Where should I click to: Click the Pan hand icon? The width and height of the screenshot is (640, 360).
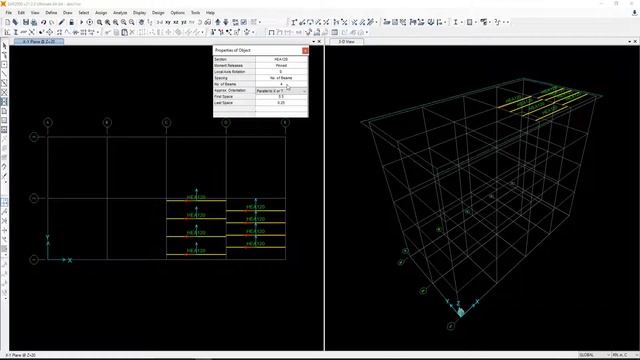[141, 22]
